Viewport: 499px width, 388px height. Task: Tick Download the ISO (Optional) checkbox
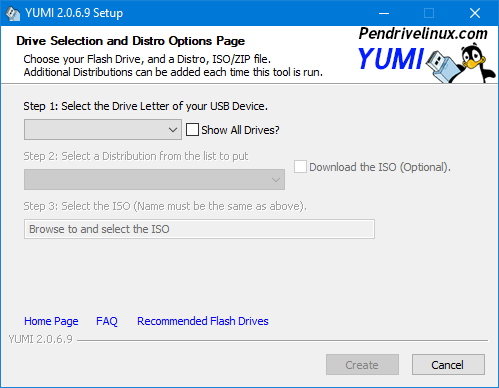click(300, 167)
